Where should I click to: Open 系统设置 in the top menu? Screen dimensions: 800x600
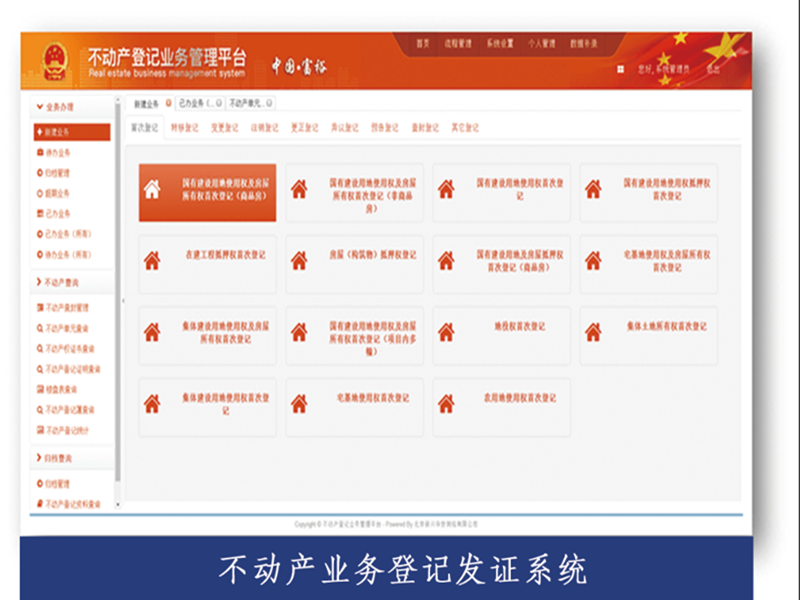pos(500,44)
